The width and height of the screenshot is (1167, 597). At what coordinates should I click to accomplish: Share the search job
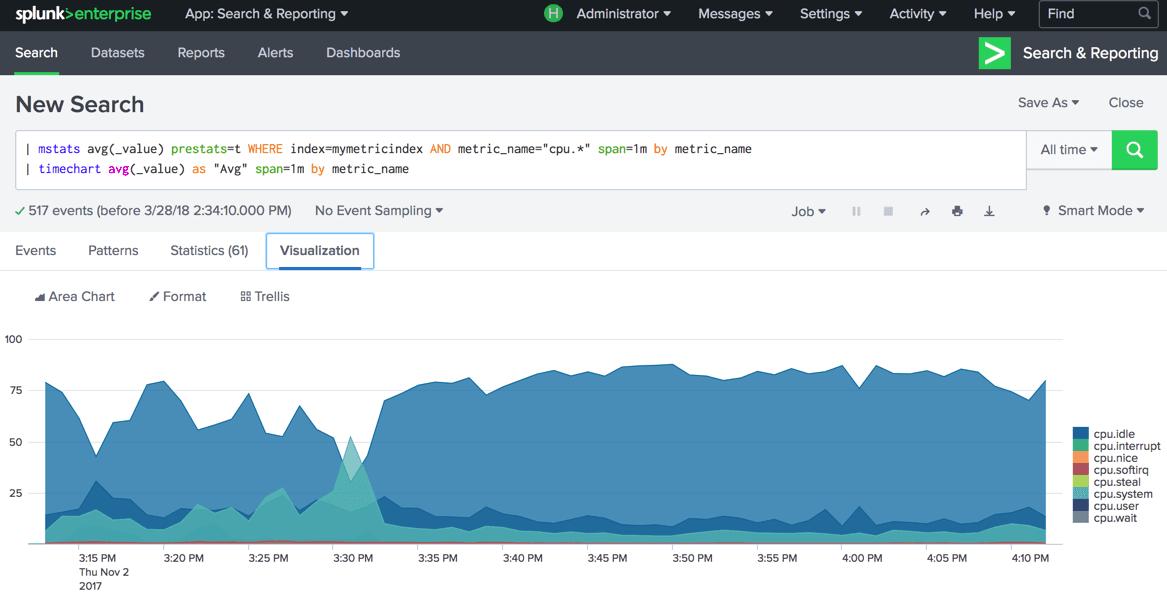924,211
